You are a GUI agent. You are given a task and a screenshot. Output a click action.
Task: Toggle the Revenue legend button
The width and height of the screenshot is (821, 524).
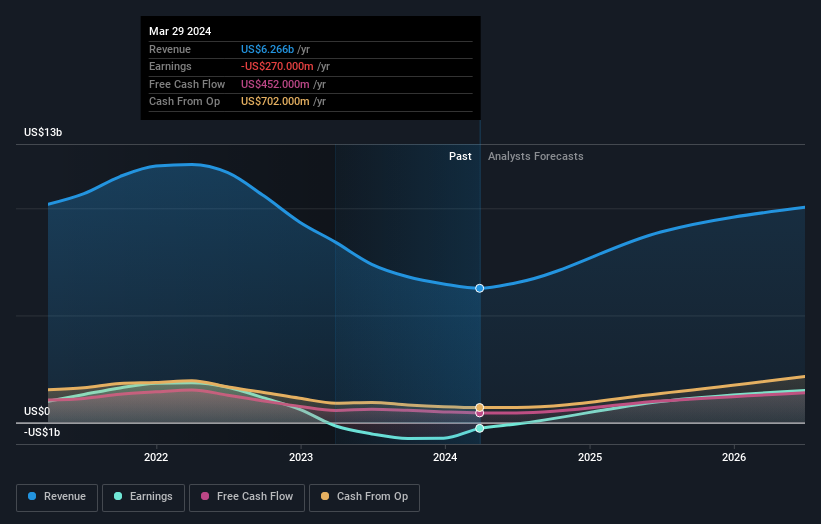click(57, 497)
